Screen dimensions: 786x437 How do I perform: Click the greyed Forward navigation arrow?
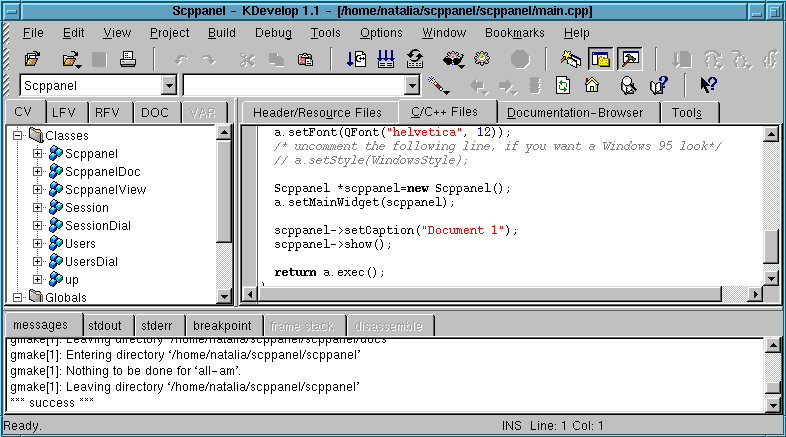pos(508,87)
